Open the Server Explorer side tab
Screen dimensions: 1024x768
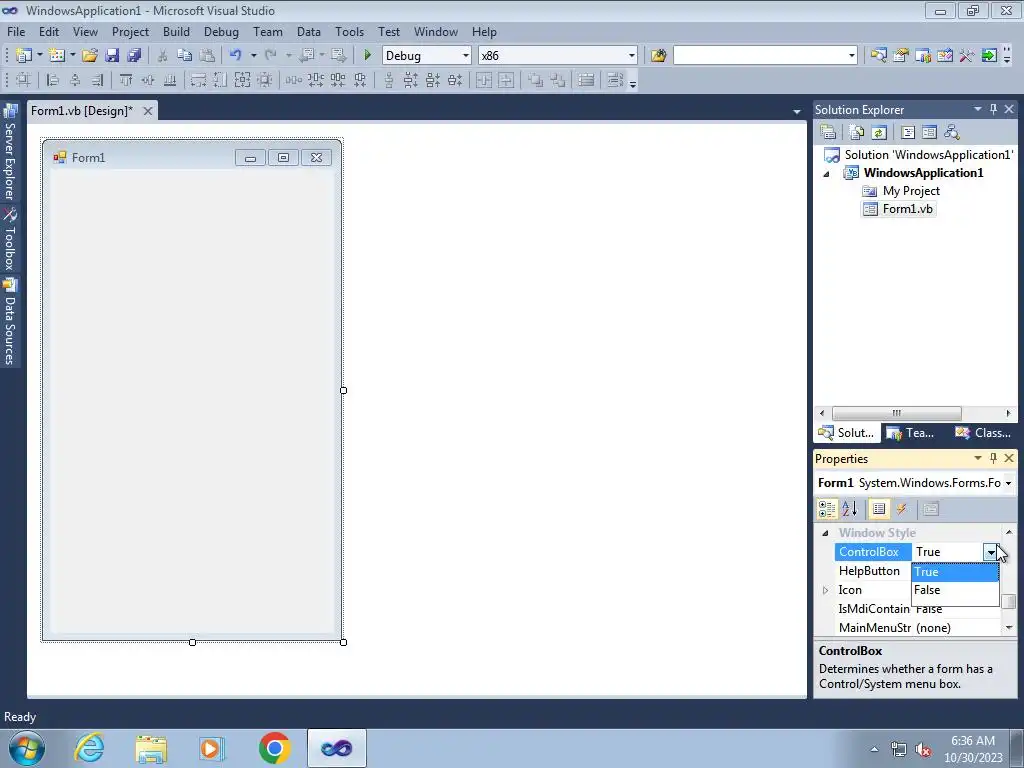(x=10, y=153)
